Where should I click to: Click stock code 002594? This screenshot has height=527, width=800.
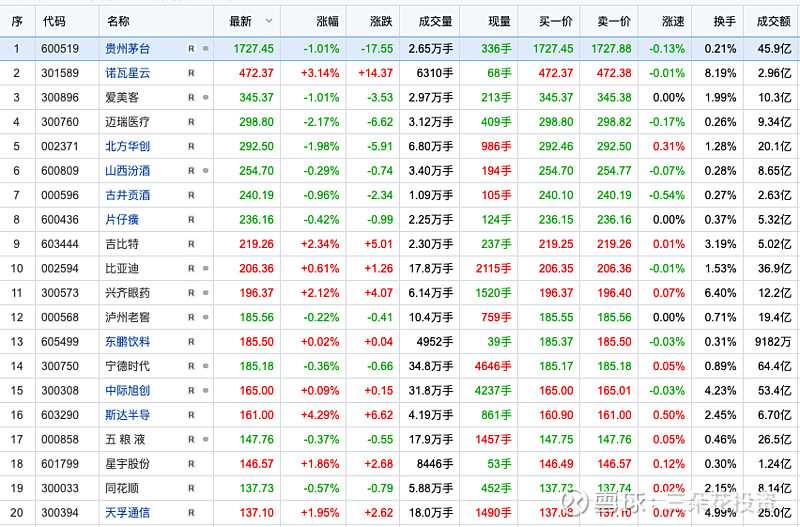(60, 269)
